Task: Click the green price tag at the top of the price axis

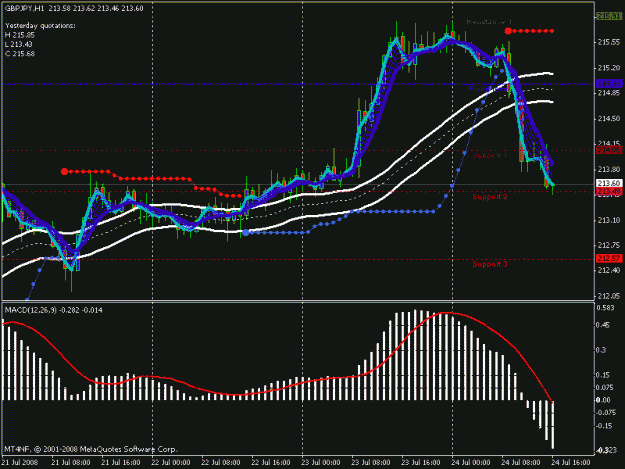Action: coord(609,16)
